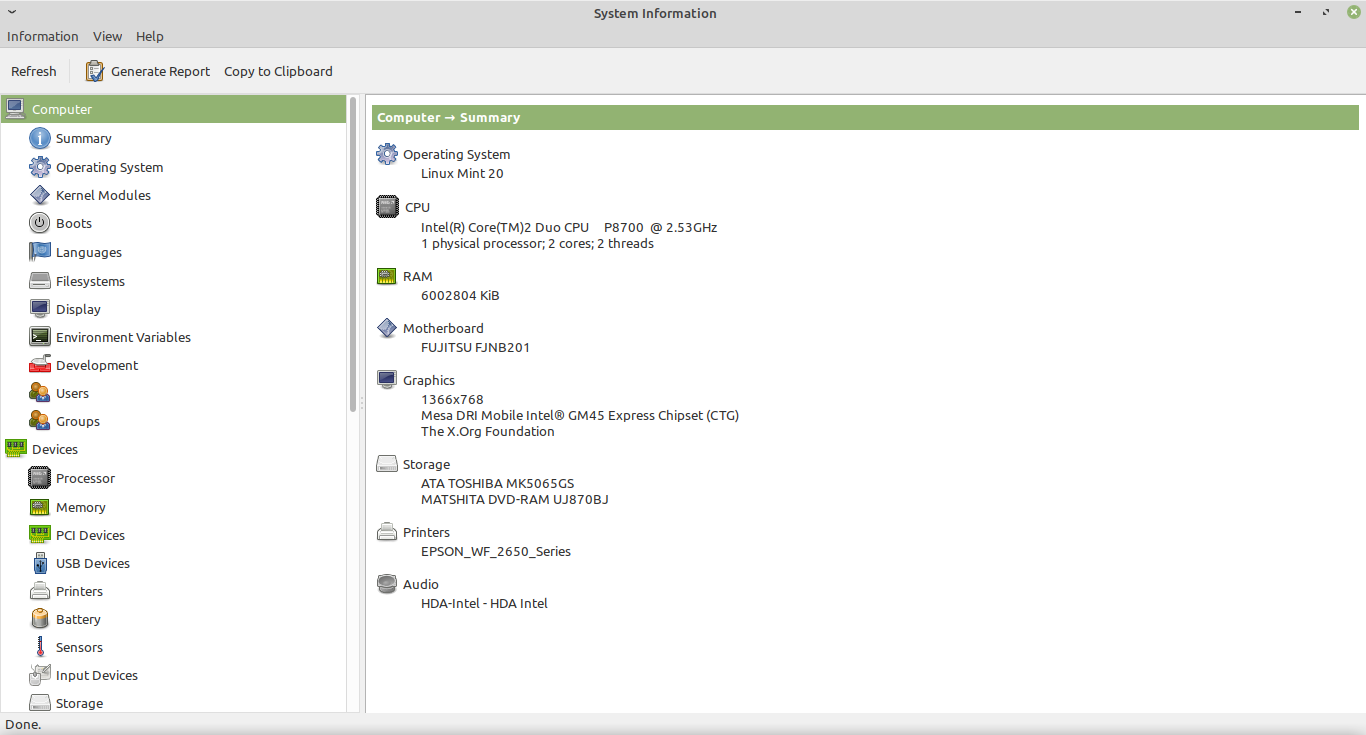This screenshot has width=1366, height=735.
Task: Open the View menu
Action: [x=107, y=36]
